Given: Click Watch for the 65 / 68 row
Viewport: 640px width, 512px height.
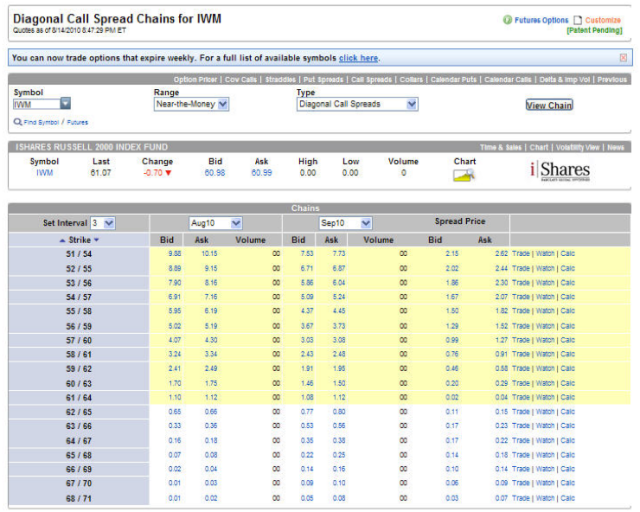Looking at the screenshot, I should pyautogui.click(x=545, y=455).
